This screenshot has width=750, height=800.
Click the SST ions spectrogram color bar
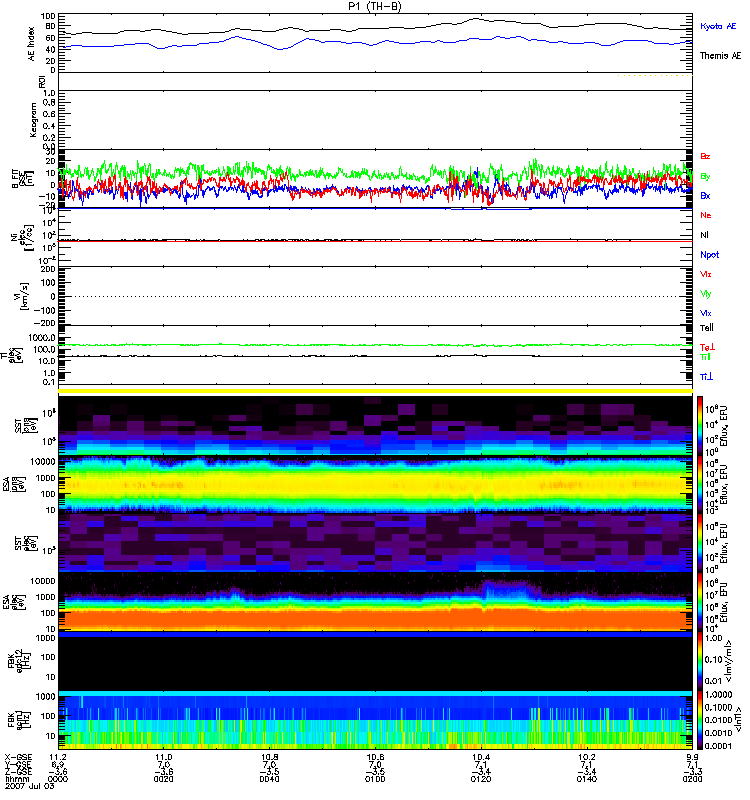point(700,426)
